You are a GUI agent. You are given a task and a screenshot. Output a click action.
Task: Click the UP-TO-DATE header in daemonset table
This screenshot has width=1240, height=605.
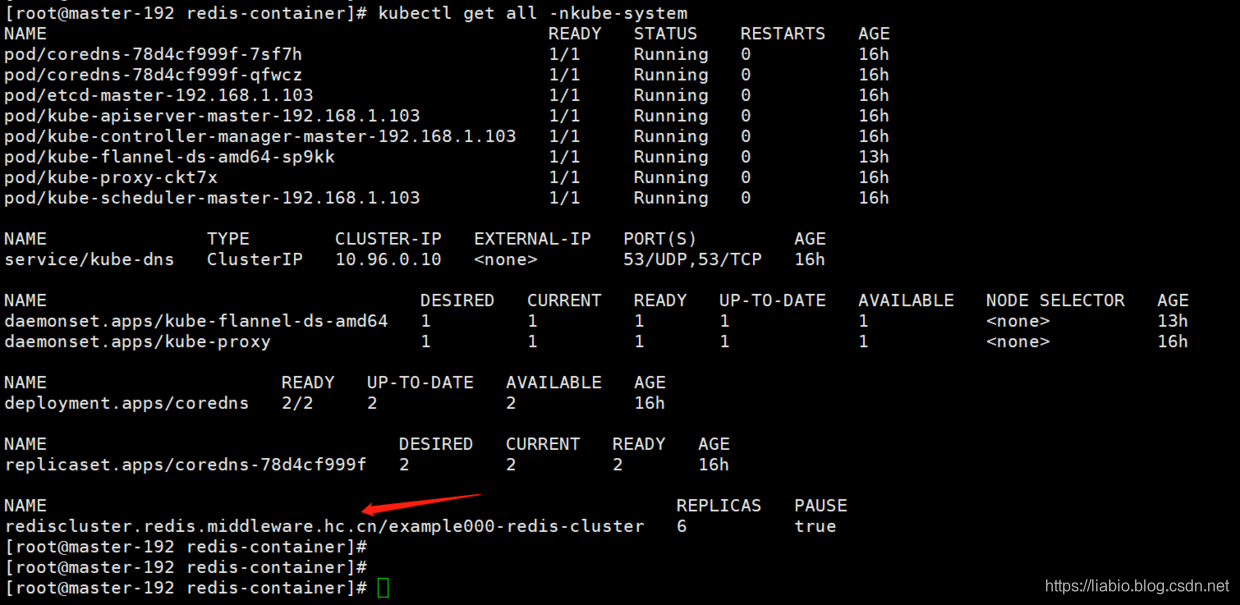pos(772,300)
